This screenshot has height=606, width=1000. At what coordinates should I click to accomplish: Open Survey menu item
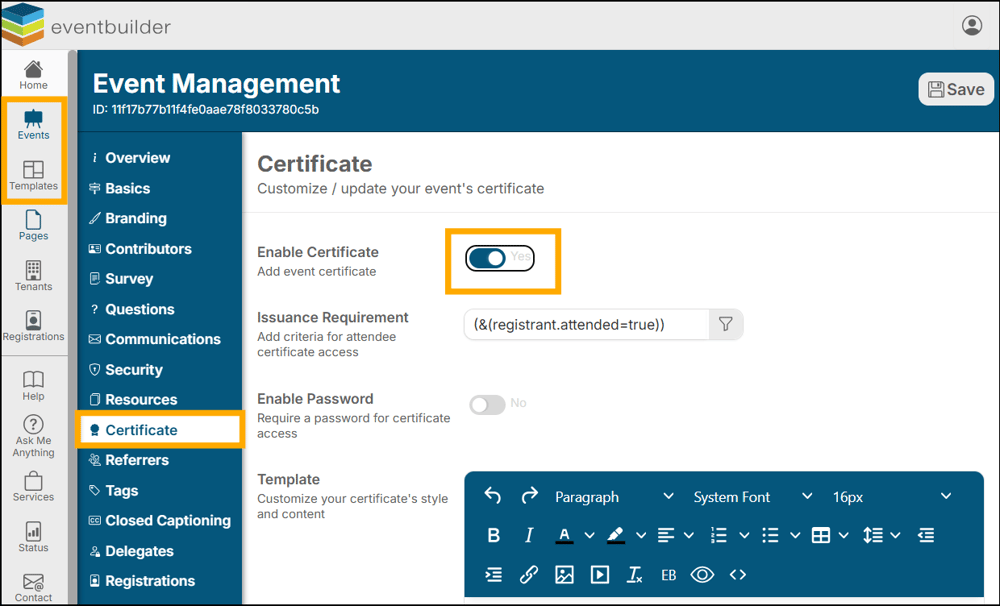[159, 279]
